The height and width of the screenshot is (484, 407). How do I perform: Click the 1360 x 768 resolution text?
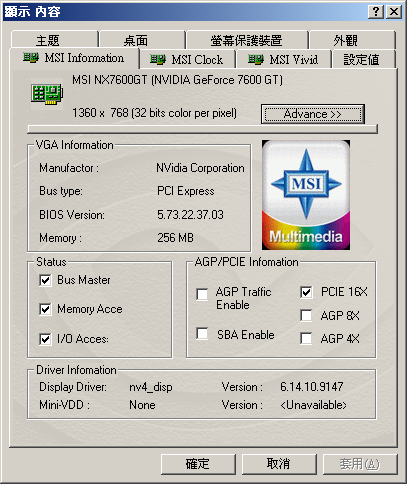click(x=154, y=113)
